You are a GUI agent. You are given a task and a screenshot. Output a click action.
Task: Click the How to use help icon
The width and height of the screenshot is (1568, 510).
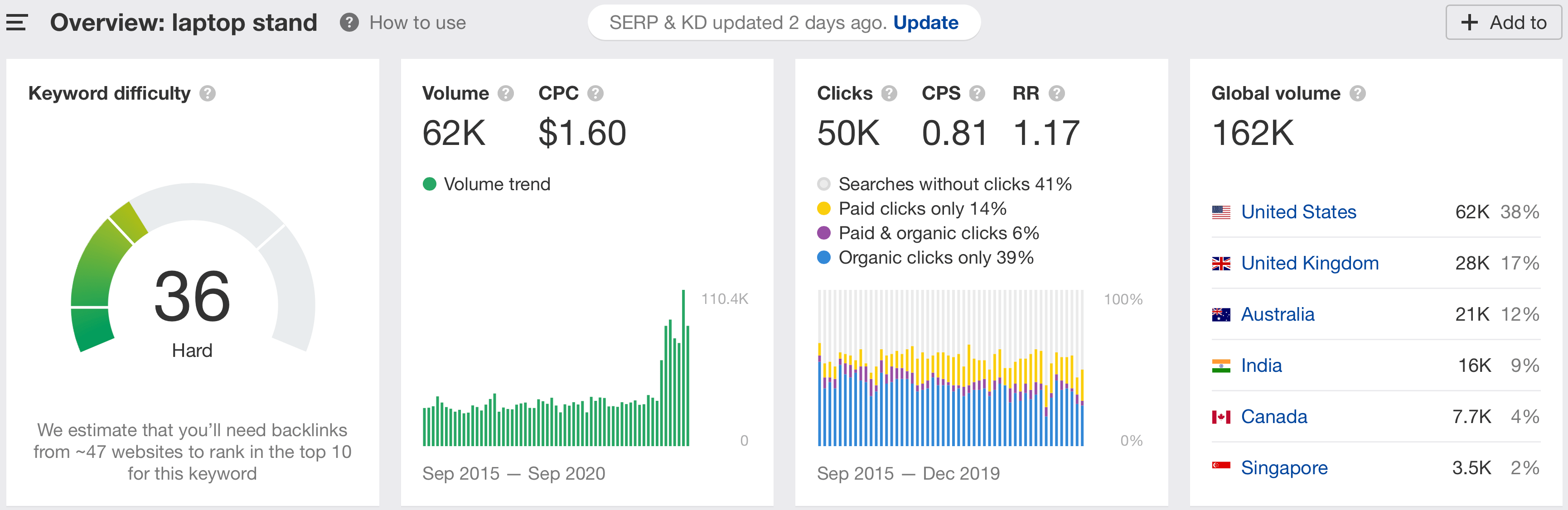(349, 23)
